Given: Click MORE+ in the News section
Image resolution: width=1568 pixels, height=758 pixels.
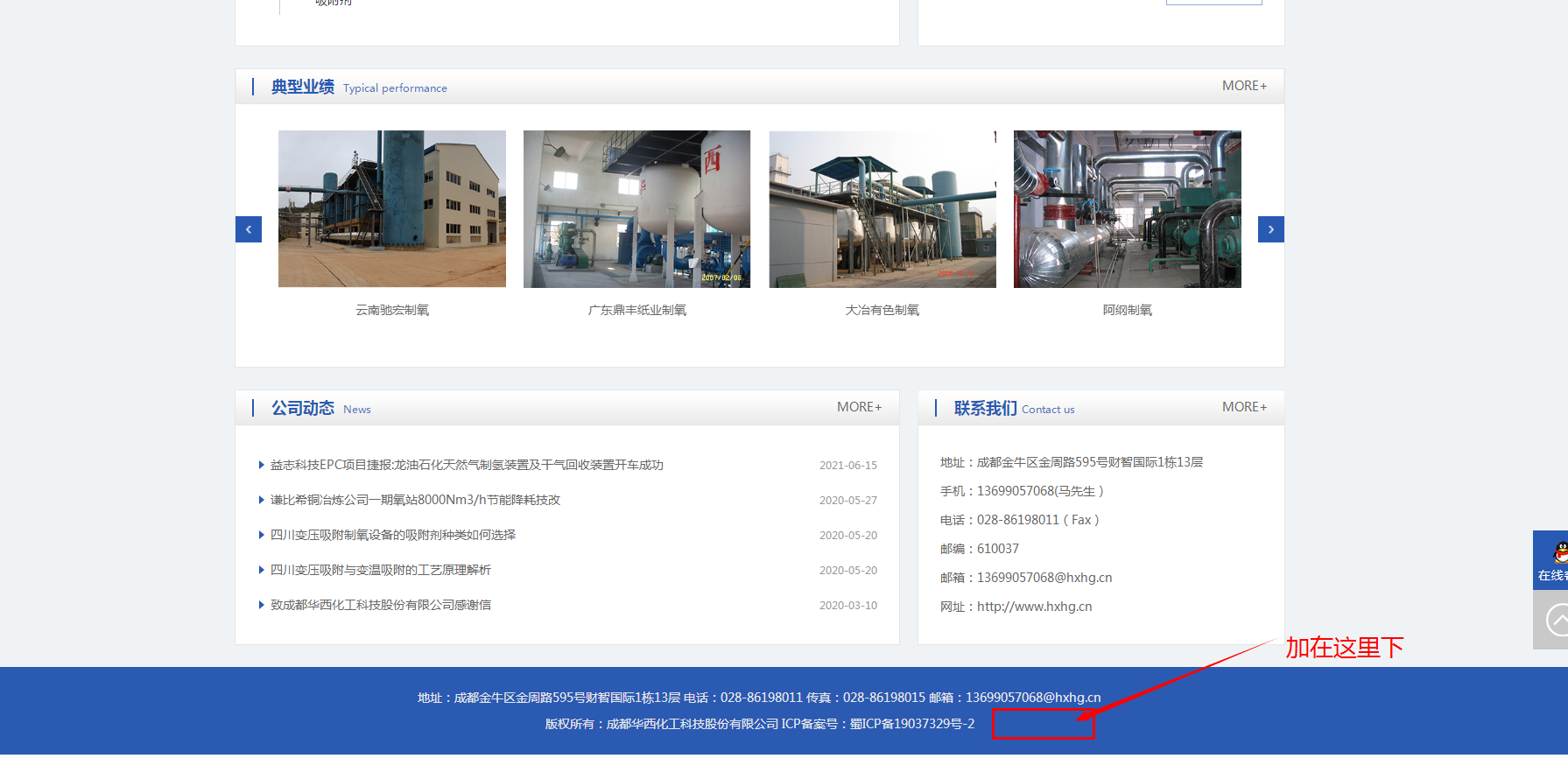Looking at the screenshot, I should (x=858, y=407).
